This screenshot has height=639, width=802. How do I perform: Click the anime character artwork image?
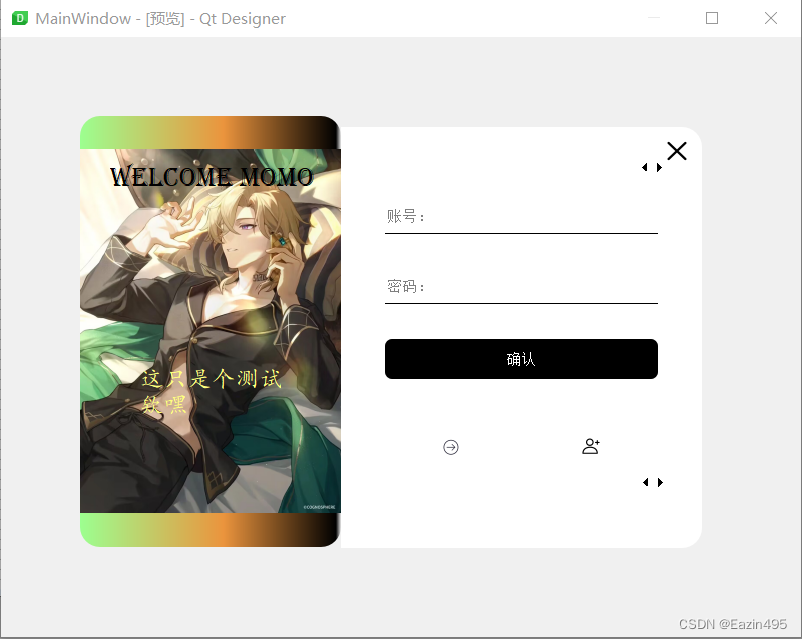pos(210,330)
